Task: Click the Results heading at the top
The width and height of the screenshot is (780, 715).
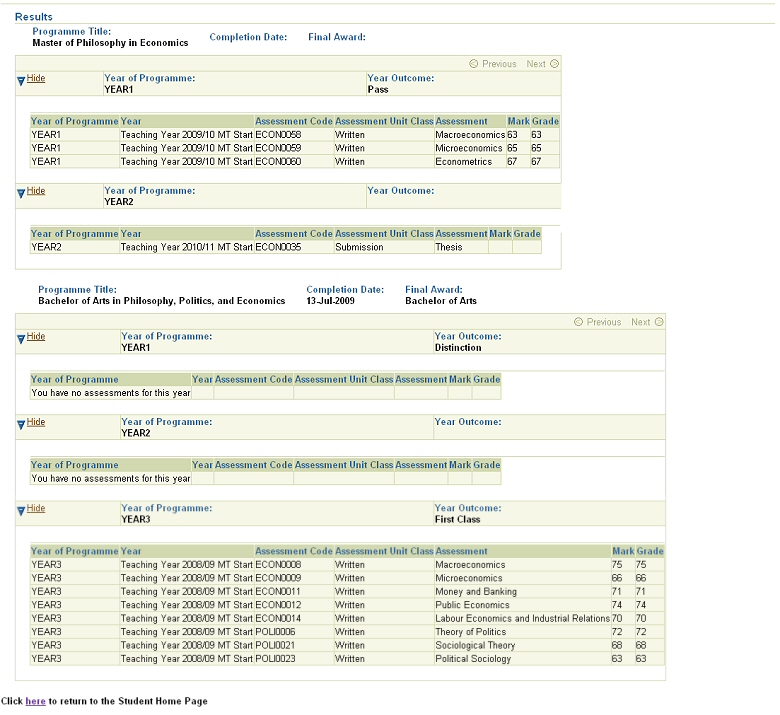Action: [x=34, y=17]
